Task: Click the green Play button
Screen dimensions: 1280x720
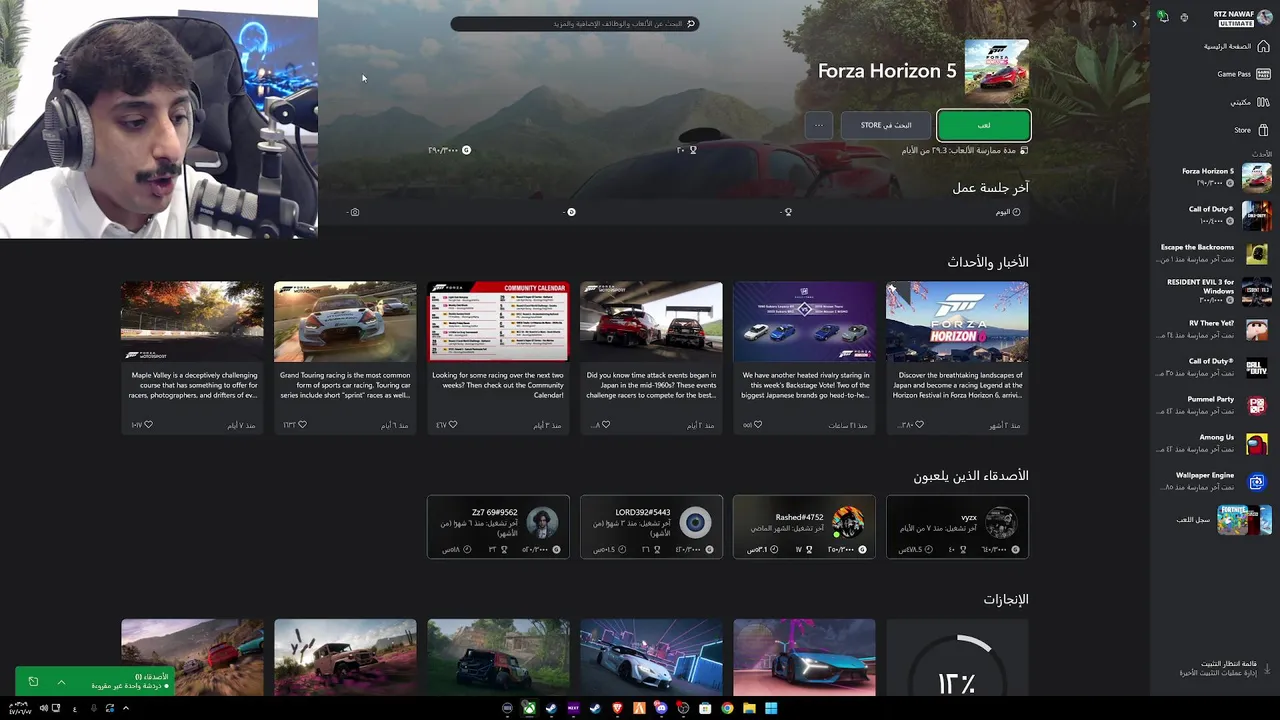Action: [984, 125]
